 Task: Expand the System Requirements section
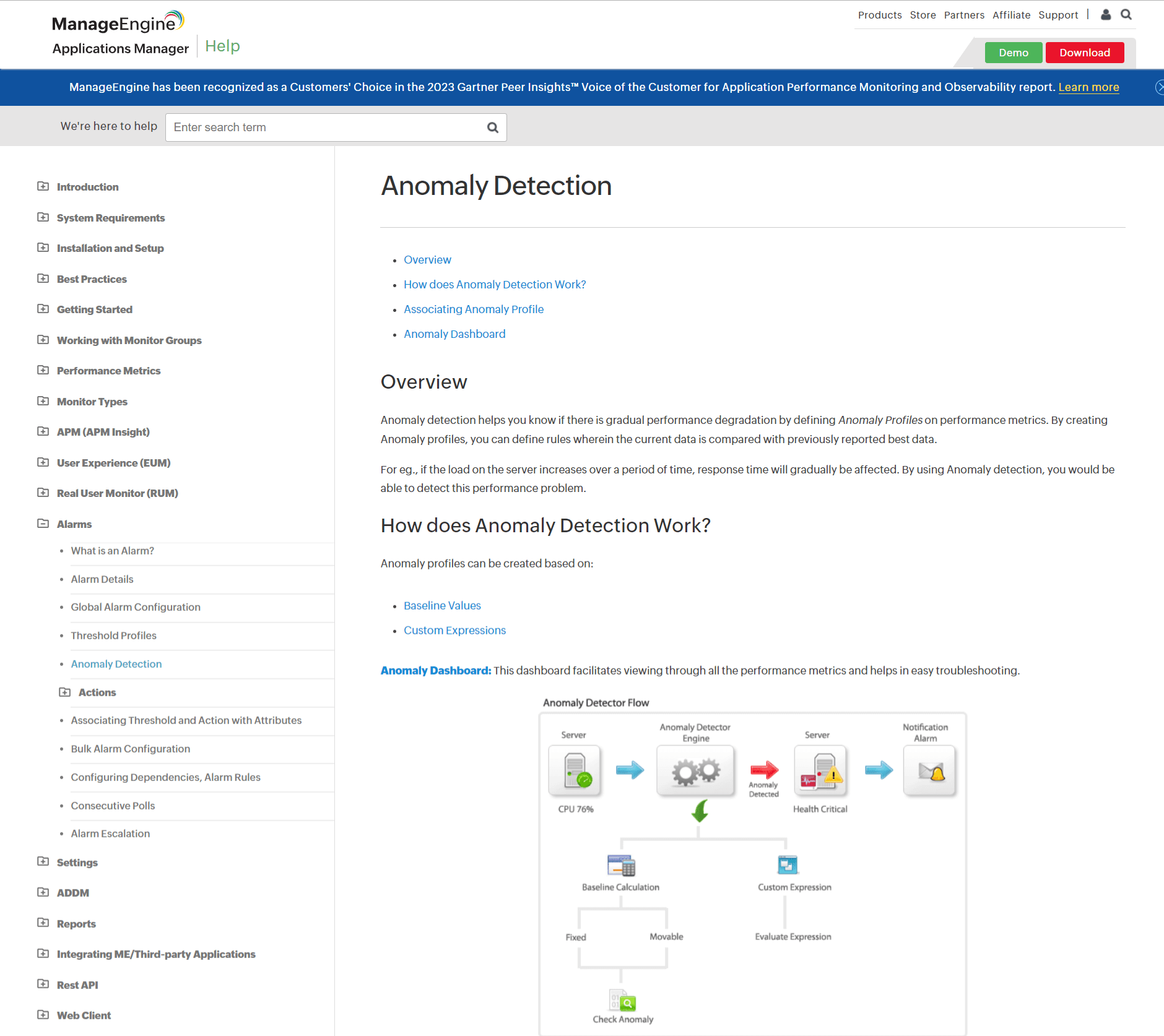(43, 217)
